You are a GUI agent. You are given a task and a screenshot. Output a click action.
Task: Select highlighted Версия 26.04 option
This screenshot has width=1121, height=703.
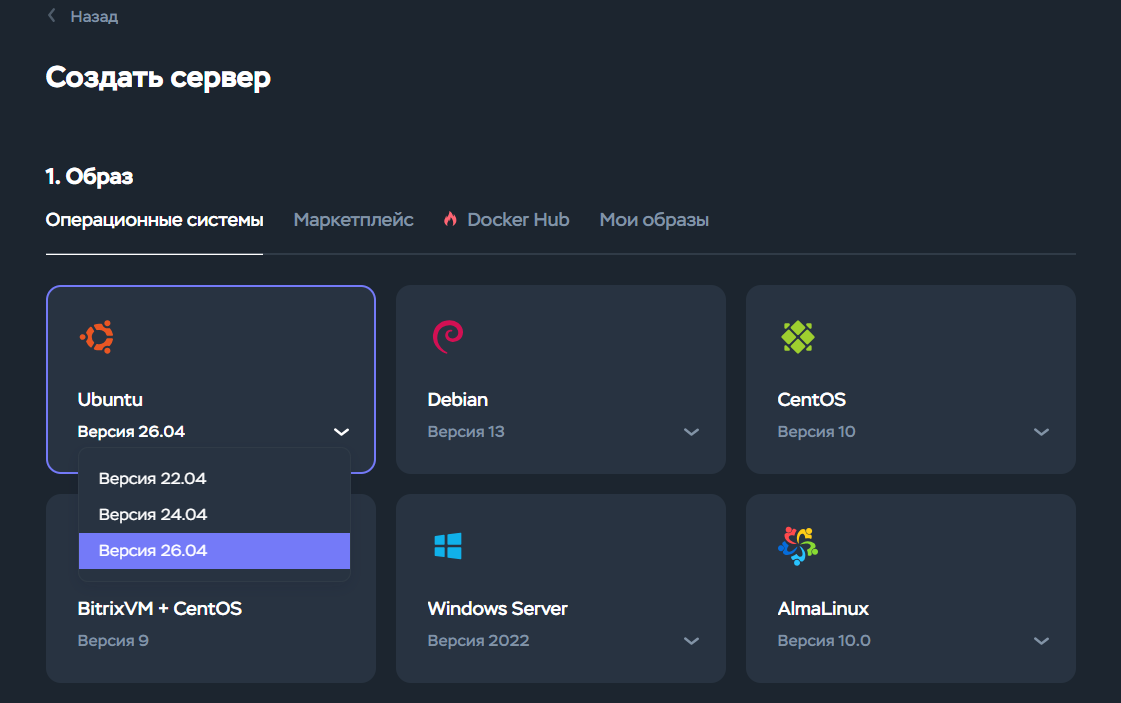click(214, 551)
